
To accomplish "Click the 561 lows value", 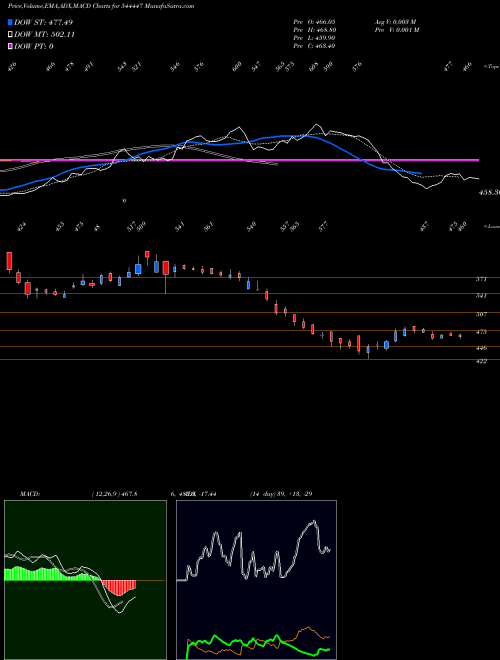I will pos(209,226).
